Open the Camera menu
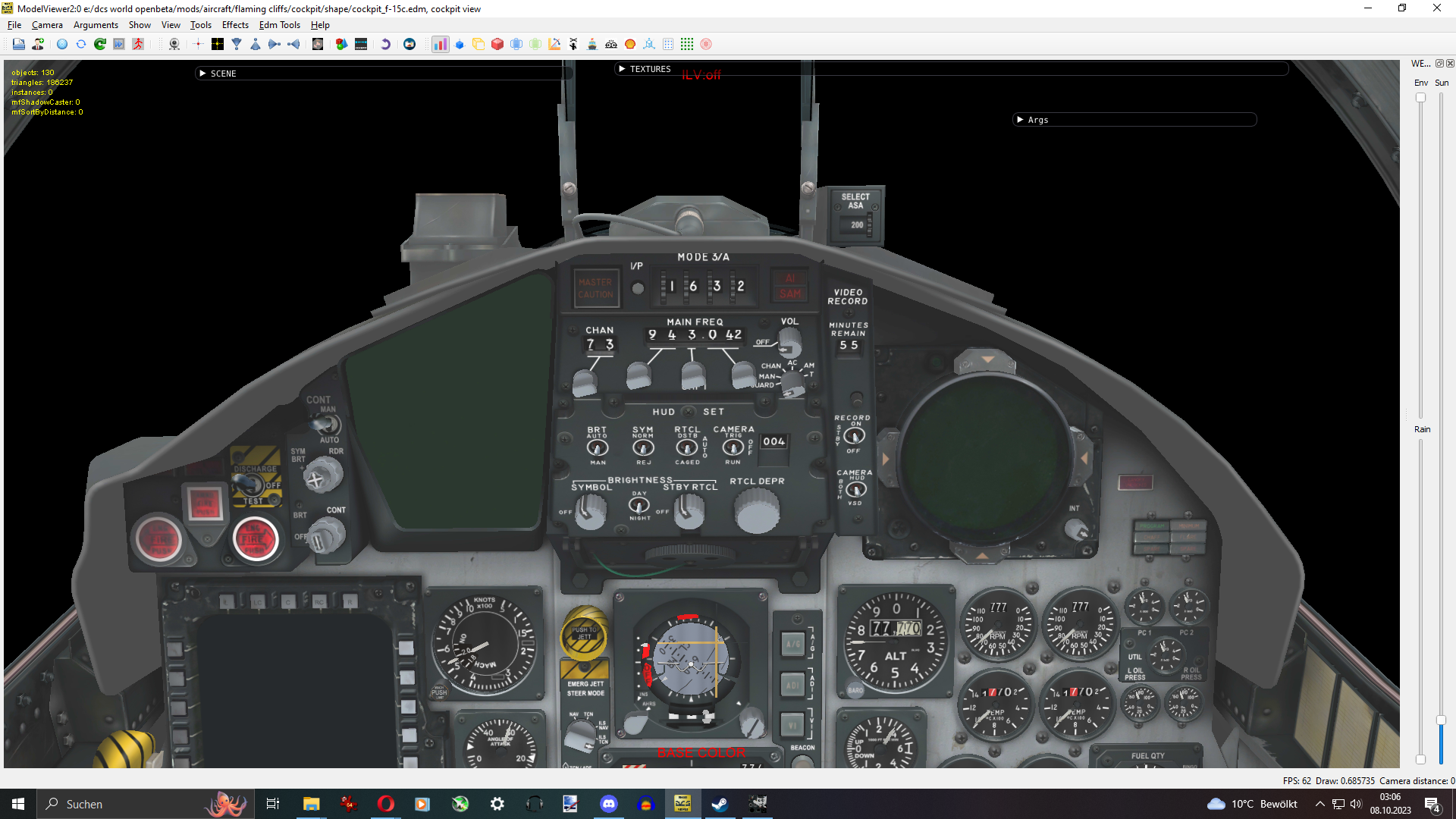The height and width of the screenshot is (819, 1456). pyautogui.click(x=47, y=25)
